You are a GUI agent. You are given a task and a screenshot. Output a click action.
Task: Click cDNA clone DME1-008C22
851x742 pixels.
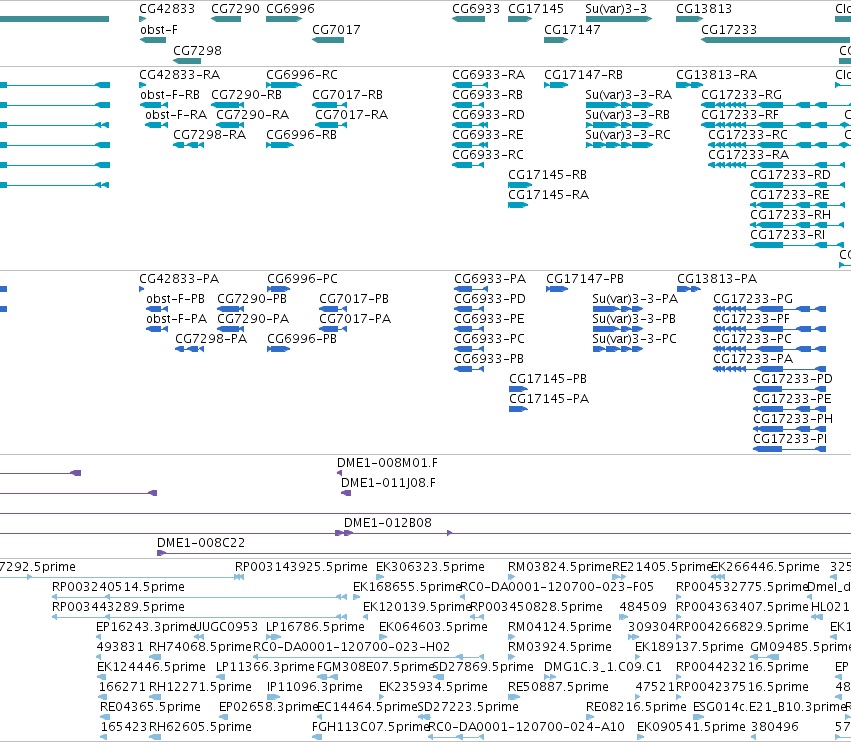(x=201, y=543)
